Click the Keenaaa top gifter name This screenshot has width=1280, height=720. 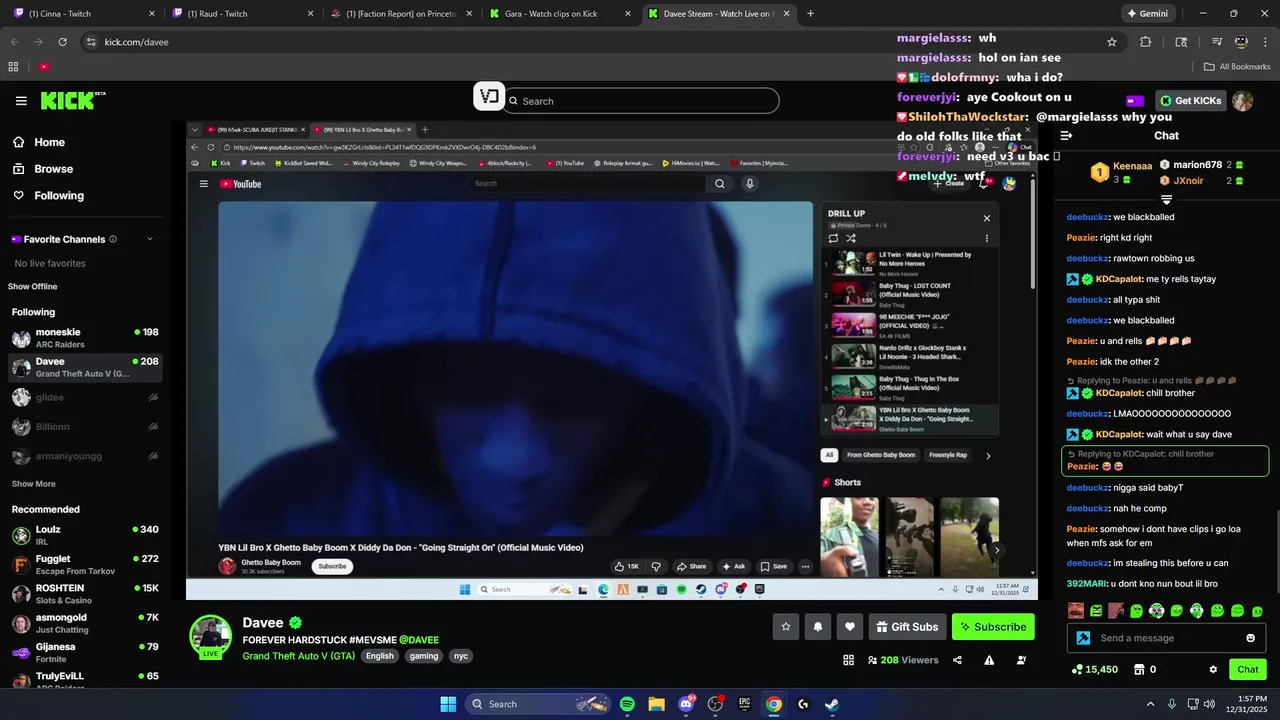tap(1133, 166)
